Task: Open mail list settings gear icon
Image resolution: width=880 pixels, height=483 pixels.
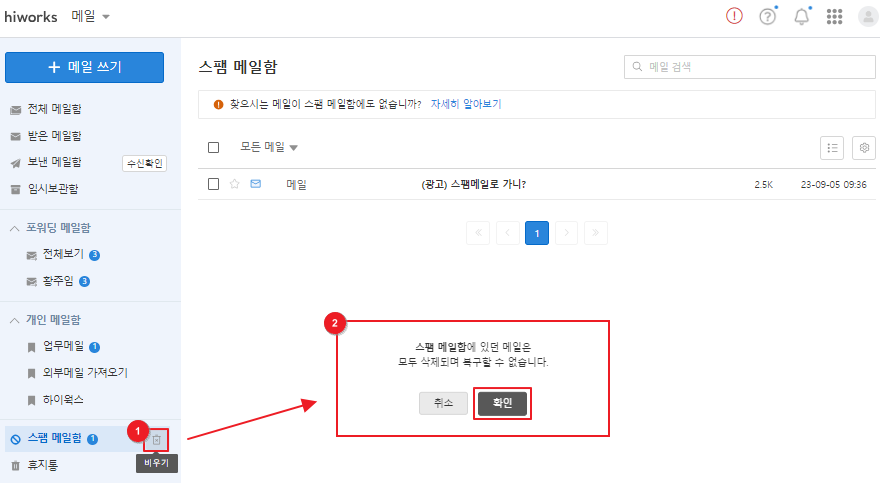Action: (863, 147)
